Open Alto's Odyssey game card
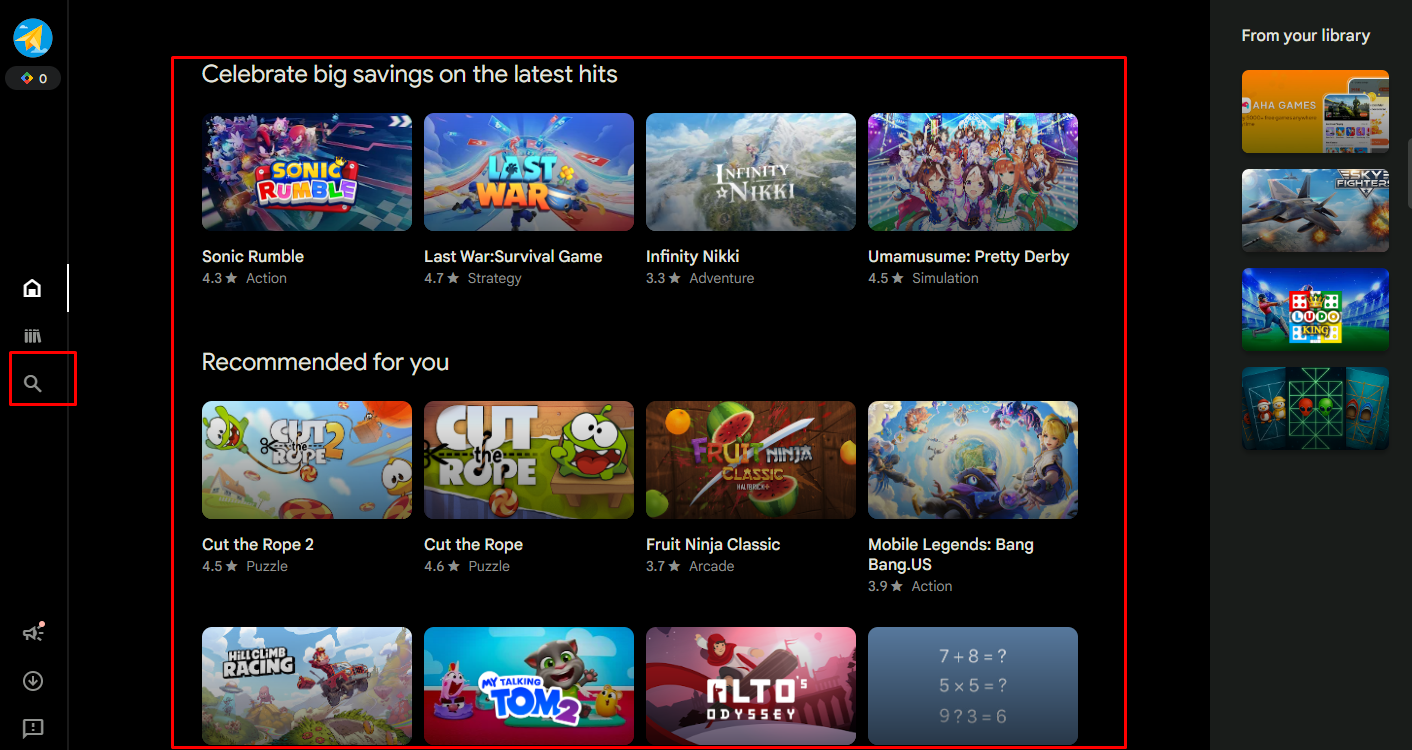The height and width of the screenshot is (750, 1412). coord(750,686)
